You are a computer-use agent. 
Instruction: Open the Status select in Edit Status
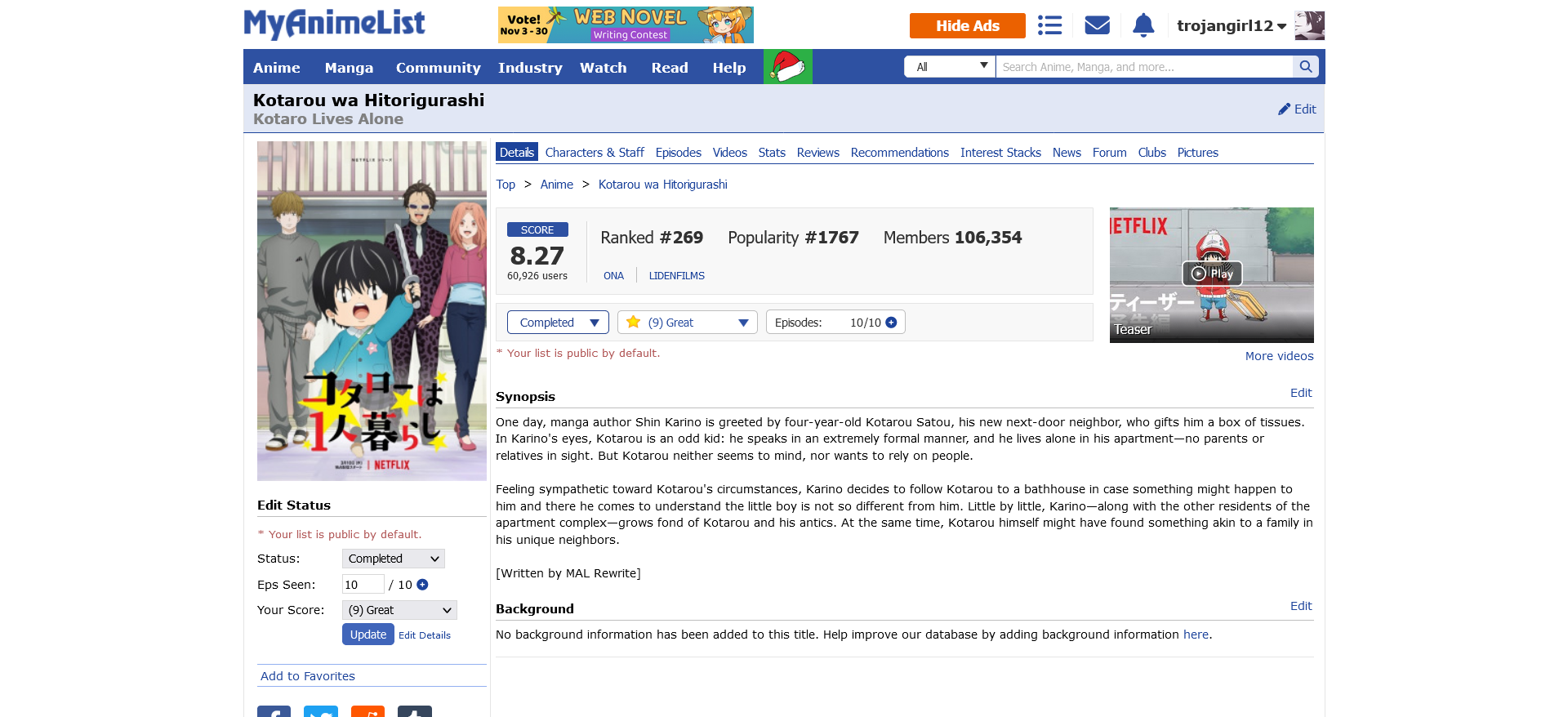coord(394,559)
